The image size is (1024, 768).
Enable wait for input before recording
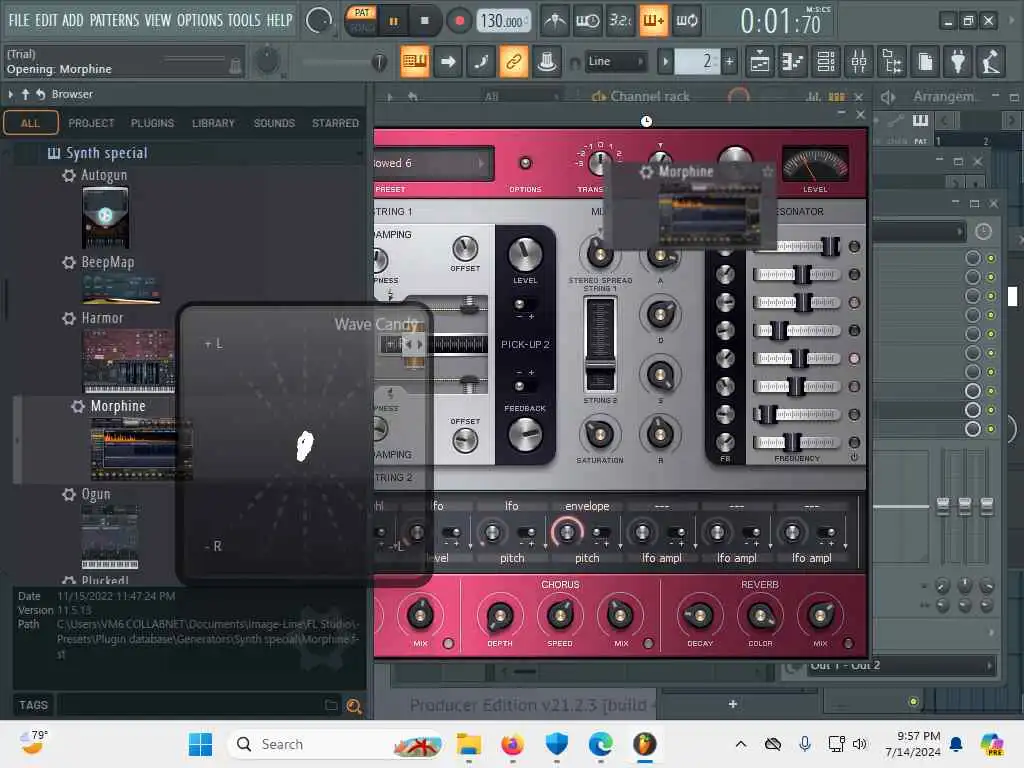pos(588,21)
